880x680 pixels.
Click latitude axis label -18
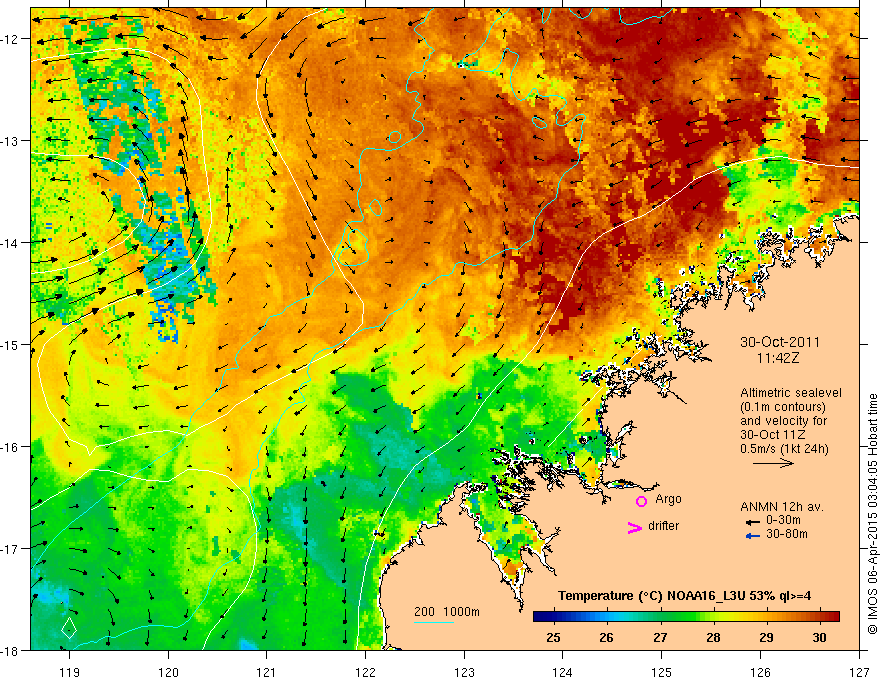pos(10,650)
